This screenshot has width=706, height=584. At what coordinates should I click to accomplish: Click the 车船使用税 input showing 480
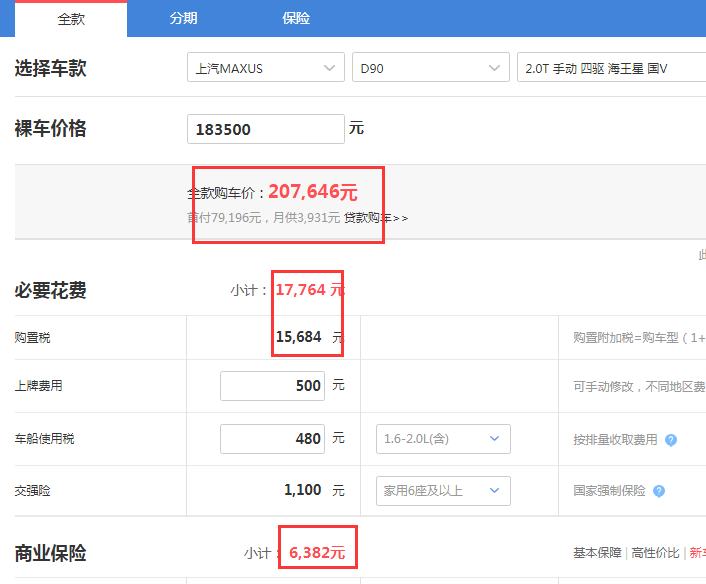coord(272,439)
